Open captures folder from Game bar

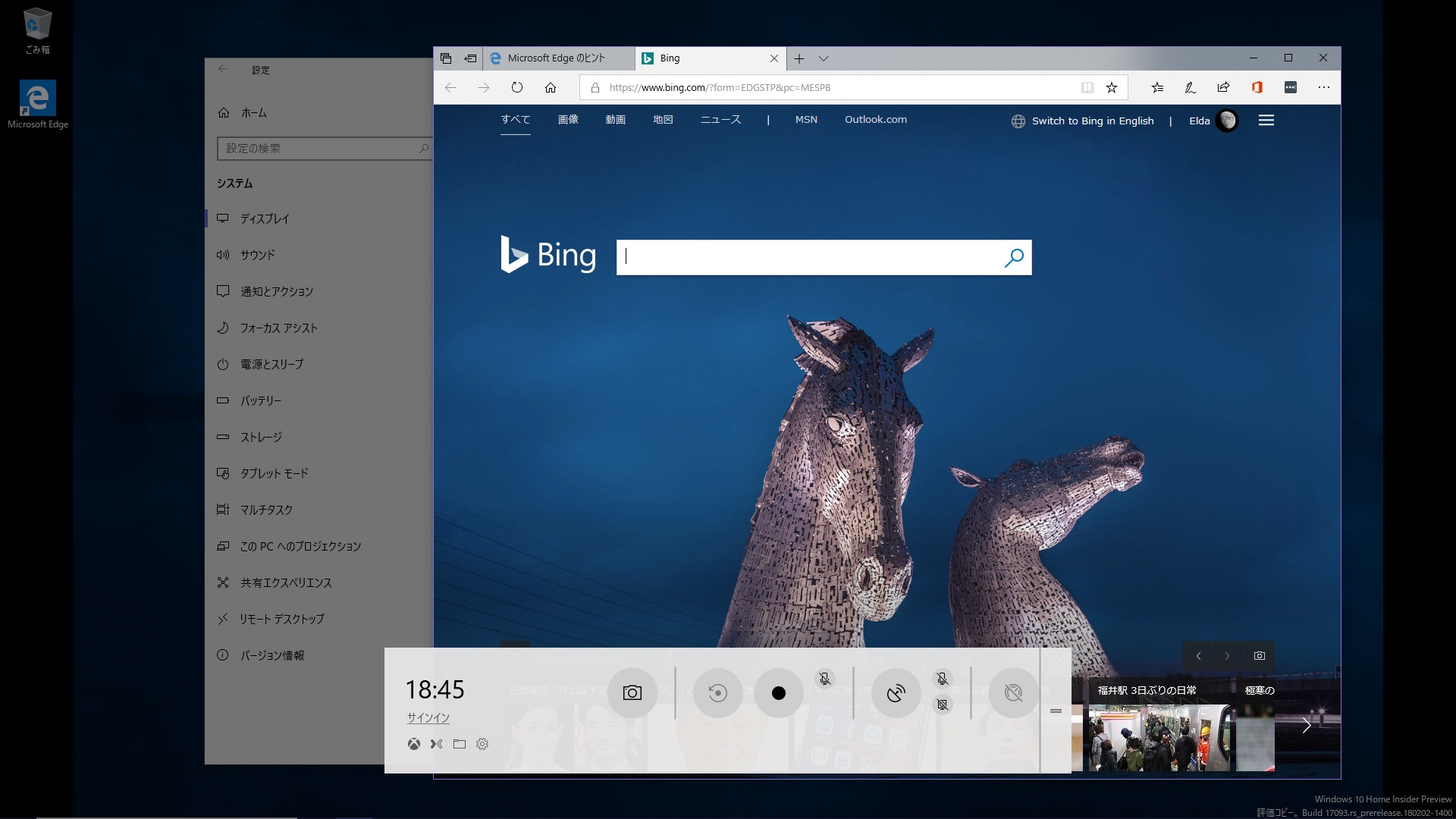[x=459, y=744]
